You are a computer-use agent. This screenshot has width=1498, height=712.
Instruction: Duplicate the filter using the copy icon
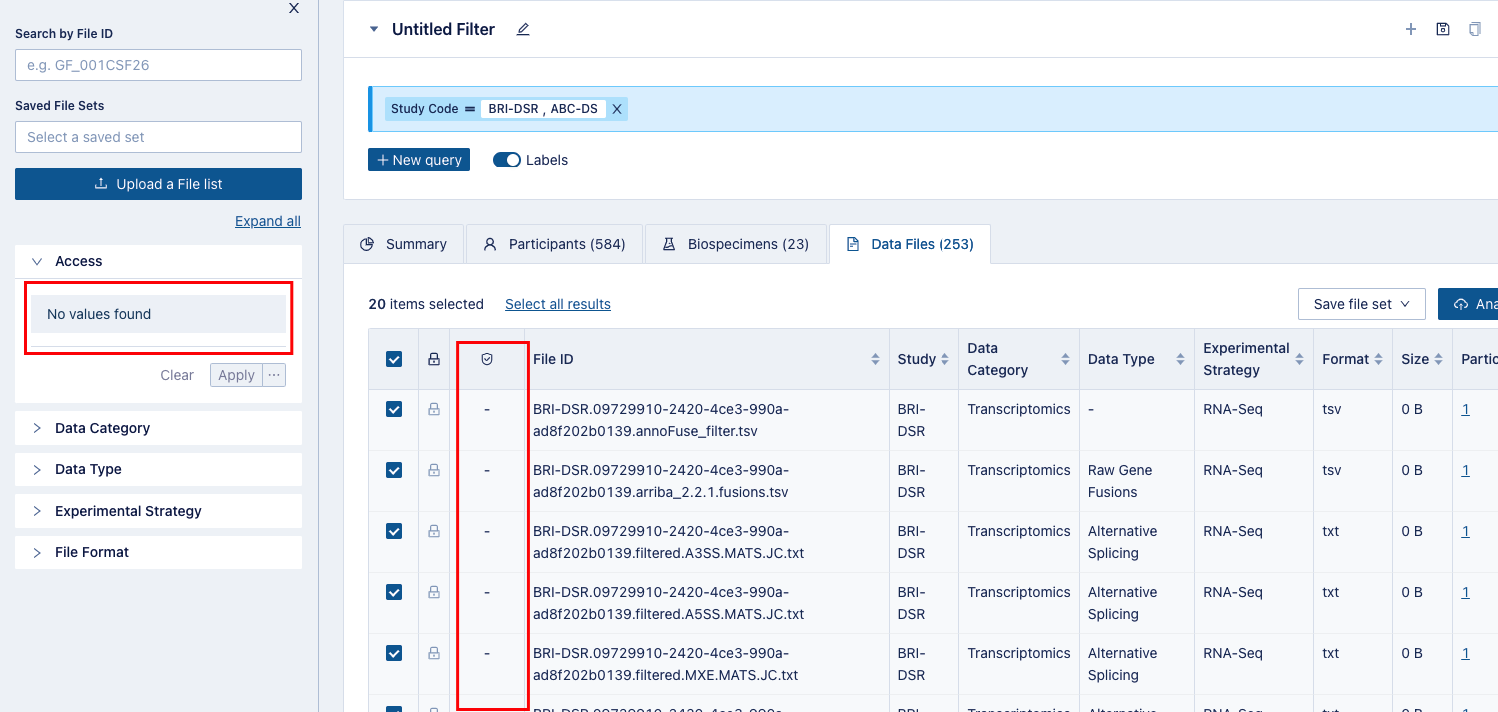pyautogui.click(x=1475, y=28)
